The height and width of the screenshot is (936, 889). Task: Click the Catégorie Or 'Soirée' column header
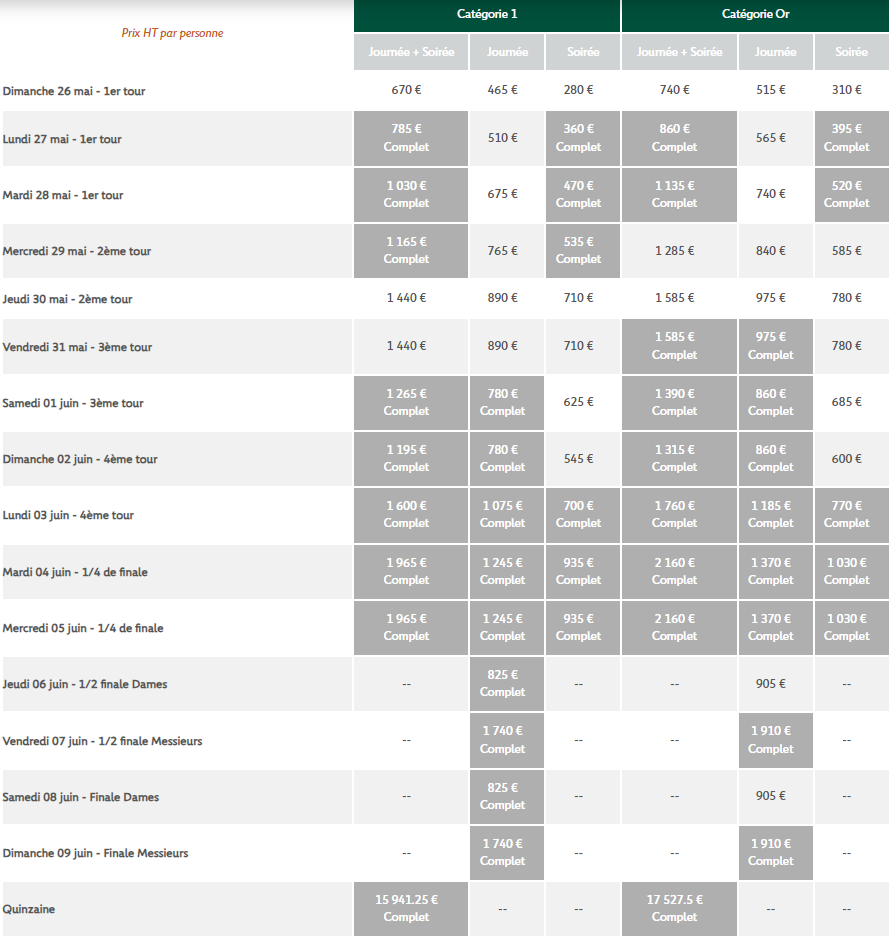851,52
